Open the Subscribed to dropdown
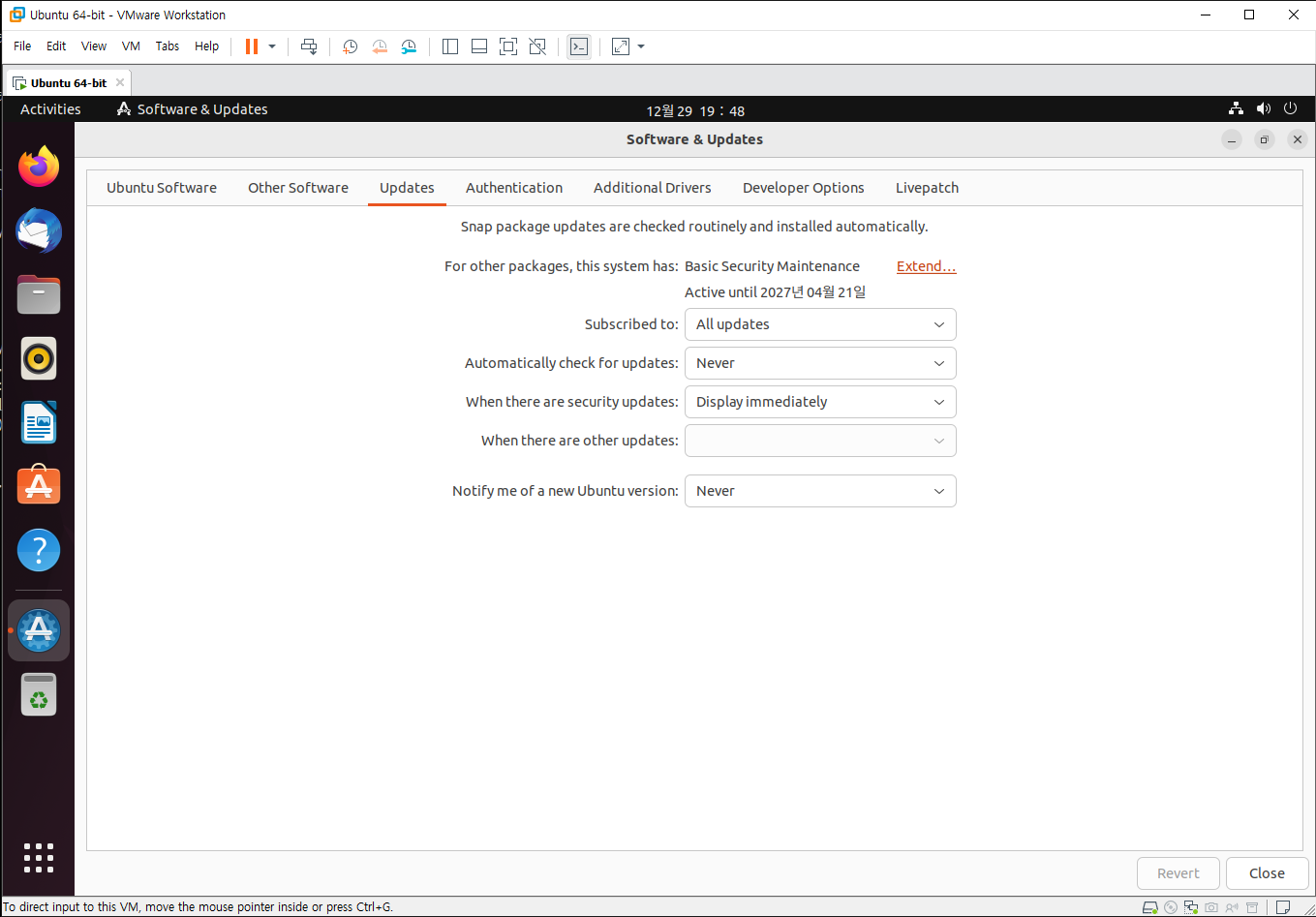This screenshot has width=1316, height=917. (820, 324)
